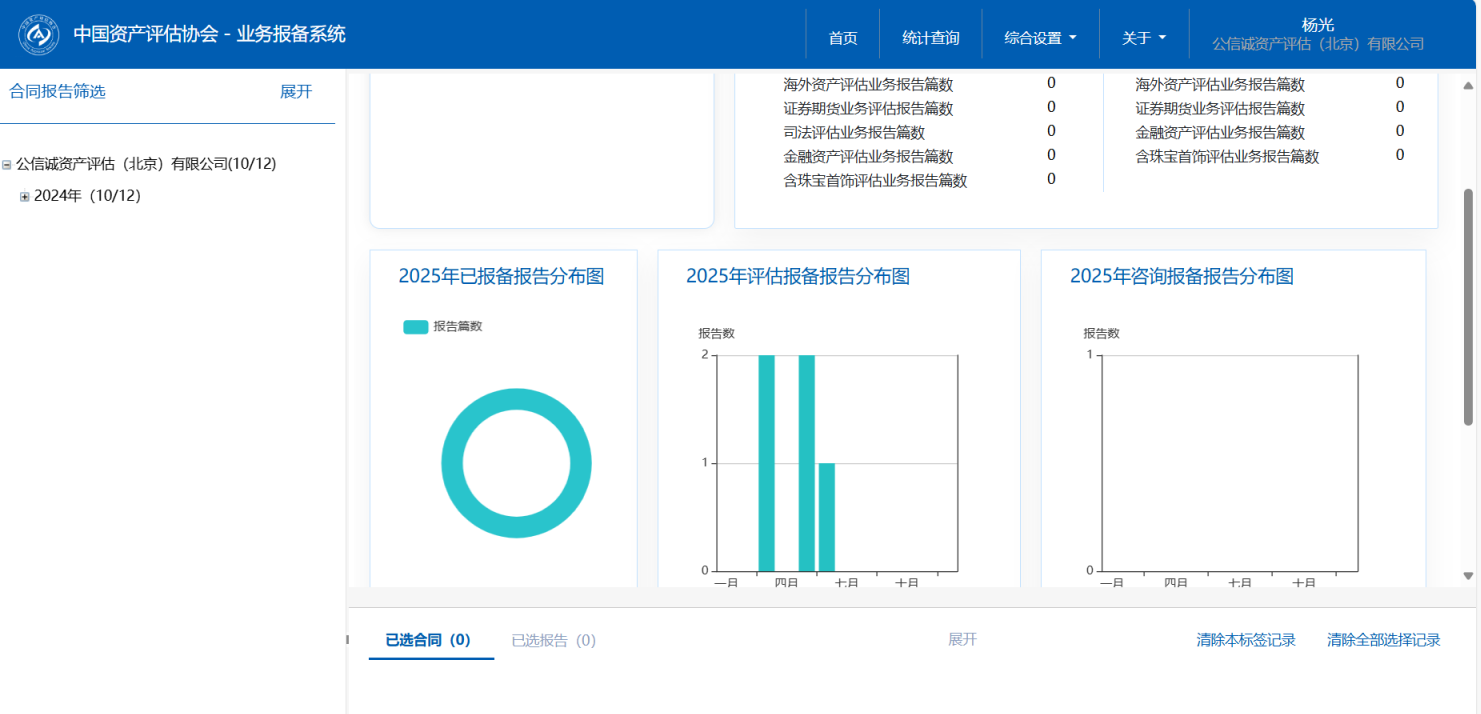Click 展开 in the bottom selection panel

pos(962,640)
